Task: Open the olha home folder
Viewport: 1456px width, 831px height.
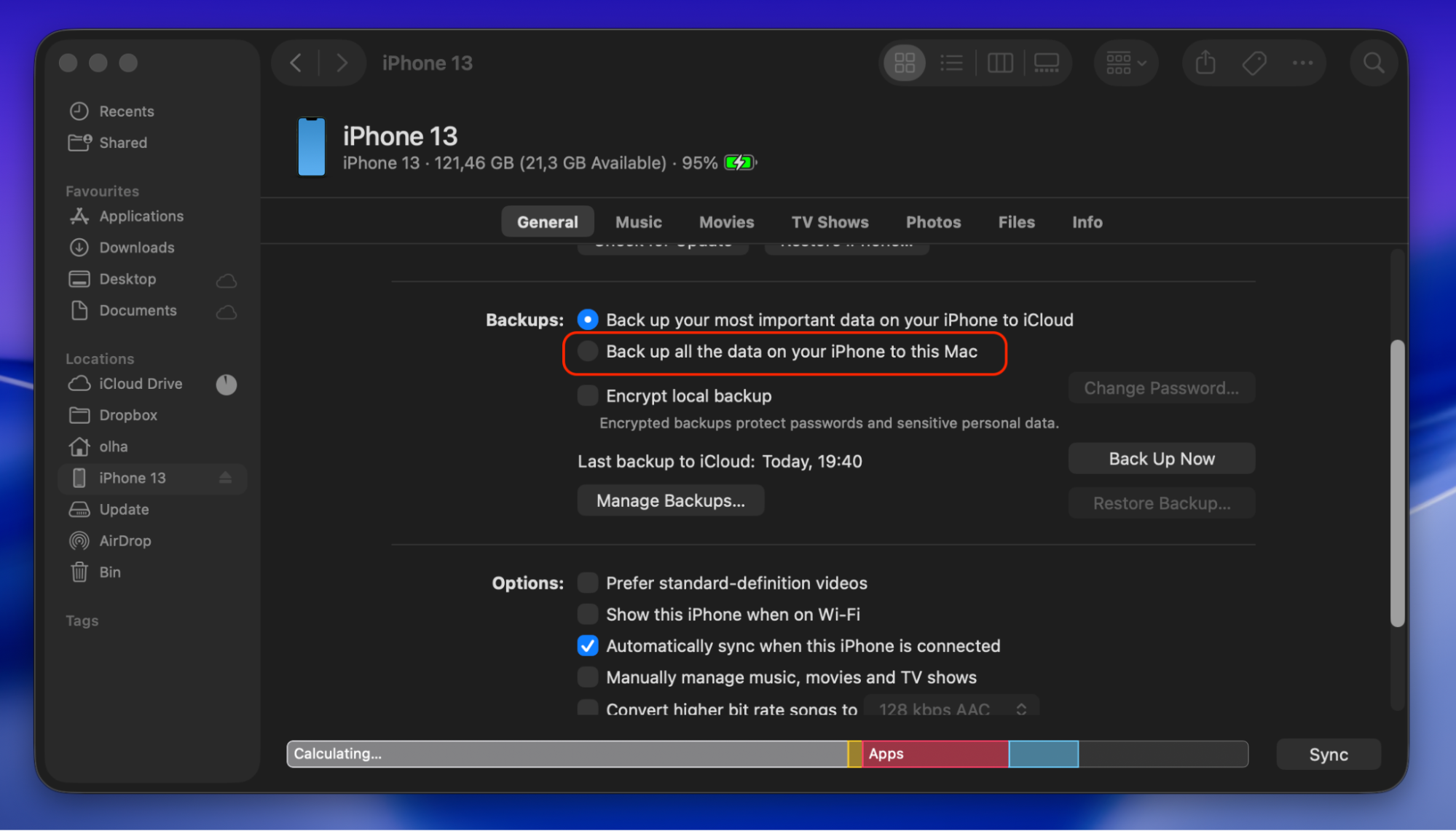Action: click(152, 446)
